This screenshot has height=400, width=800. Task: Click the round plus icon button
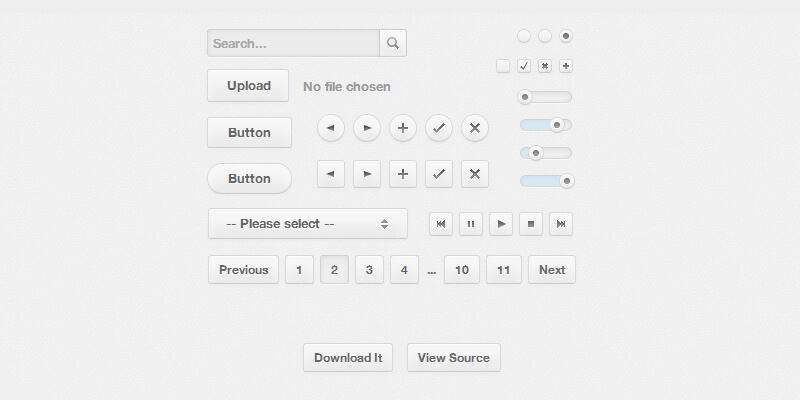pyautogui.click(x=403, y=128)
